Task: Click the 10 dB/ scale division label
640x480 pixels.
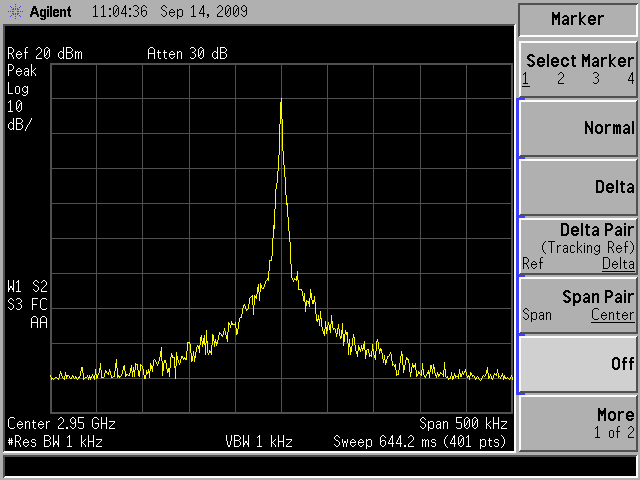Action: (19, 116)
